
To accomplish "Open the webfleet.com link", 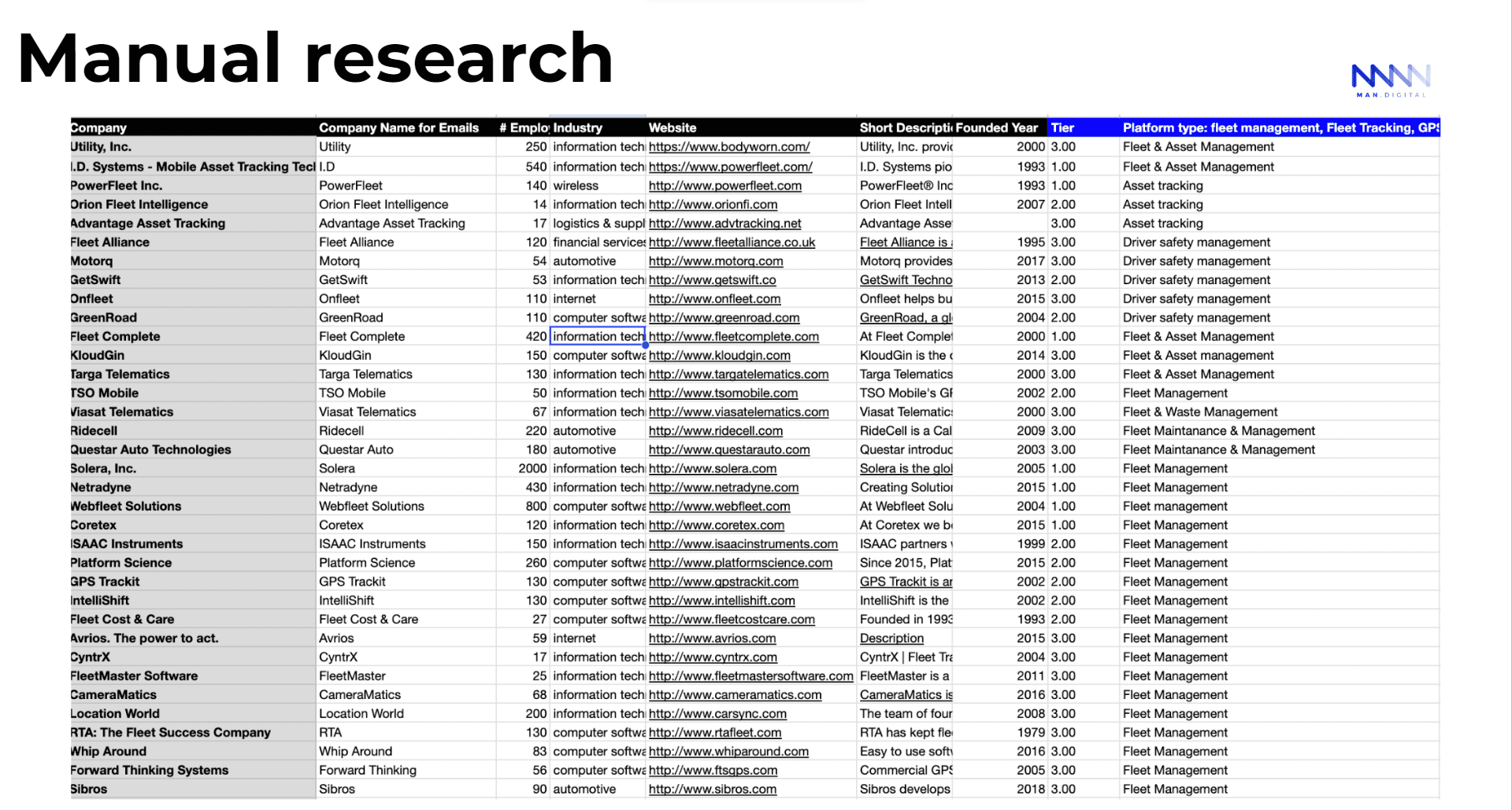I will (x=719, y=507).
